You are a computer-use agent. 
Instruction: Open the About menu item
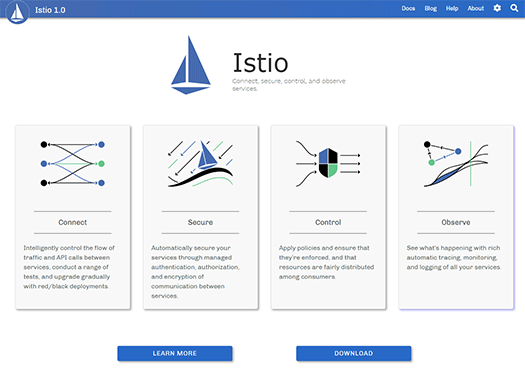point(475,8)
